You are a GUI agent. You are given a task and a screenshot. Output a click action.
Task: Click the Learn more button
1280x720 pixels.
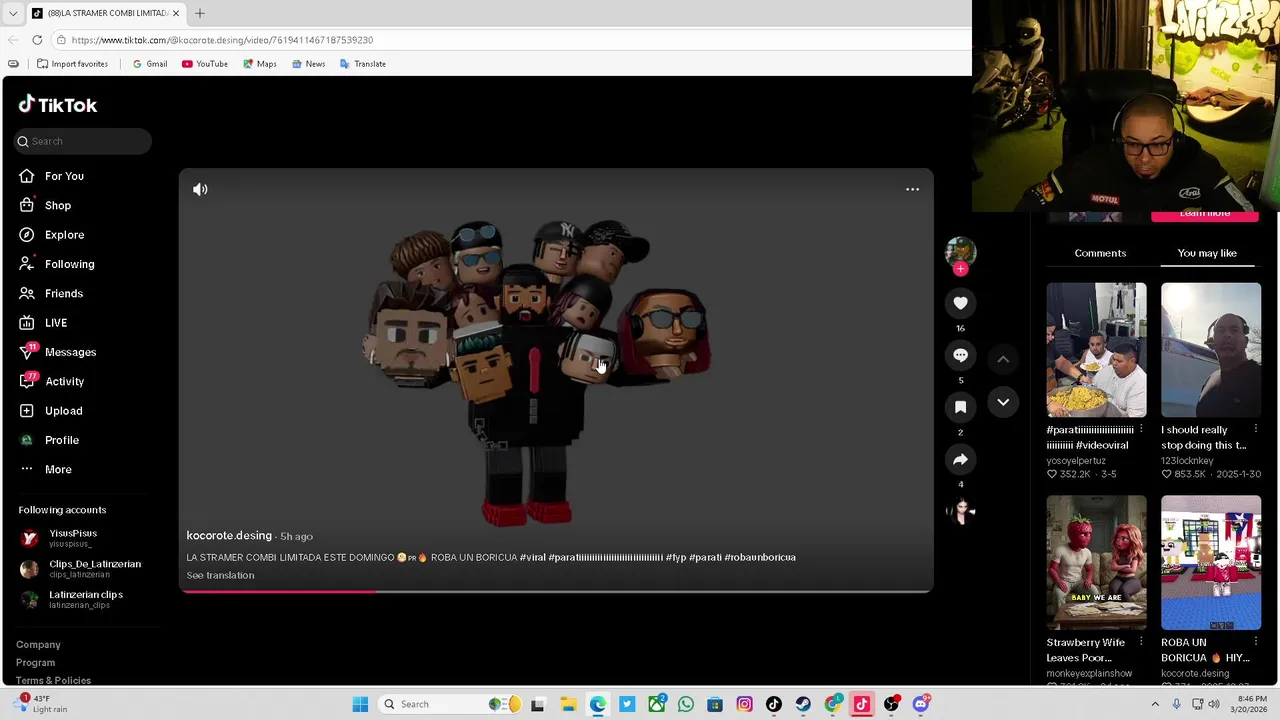pyautogui.click(x=1205, y=215)
